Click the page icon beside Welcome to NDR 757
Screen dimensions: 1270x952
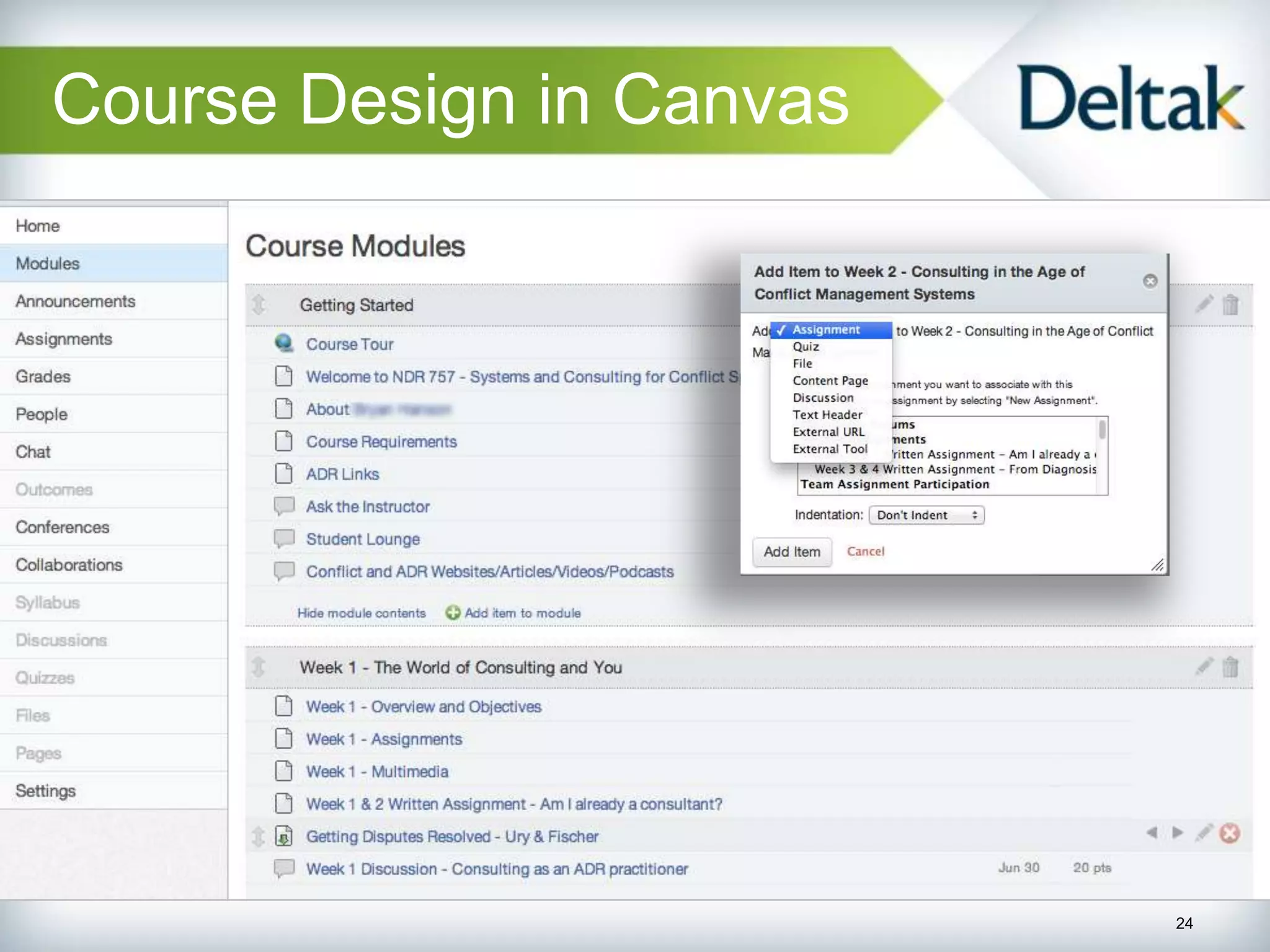click(x=284, y=376)
